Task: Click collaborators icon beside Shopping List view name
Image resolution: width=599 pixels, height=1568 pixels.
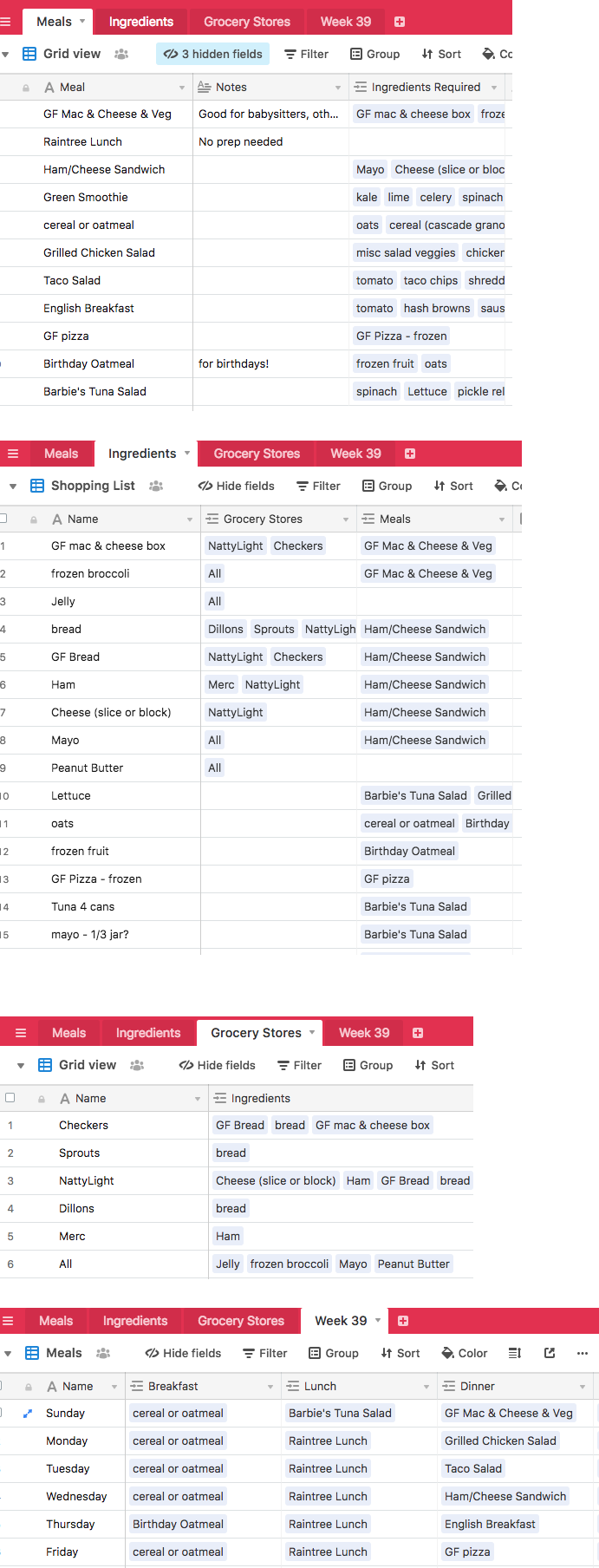Action: pyautogui.click(x=156, y=486)
